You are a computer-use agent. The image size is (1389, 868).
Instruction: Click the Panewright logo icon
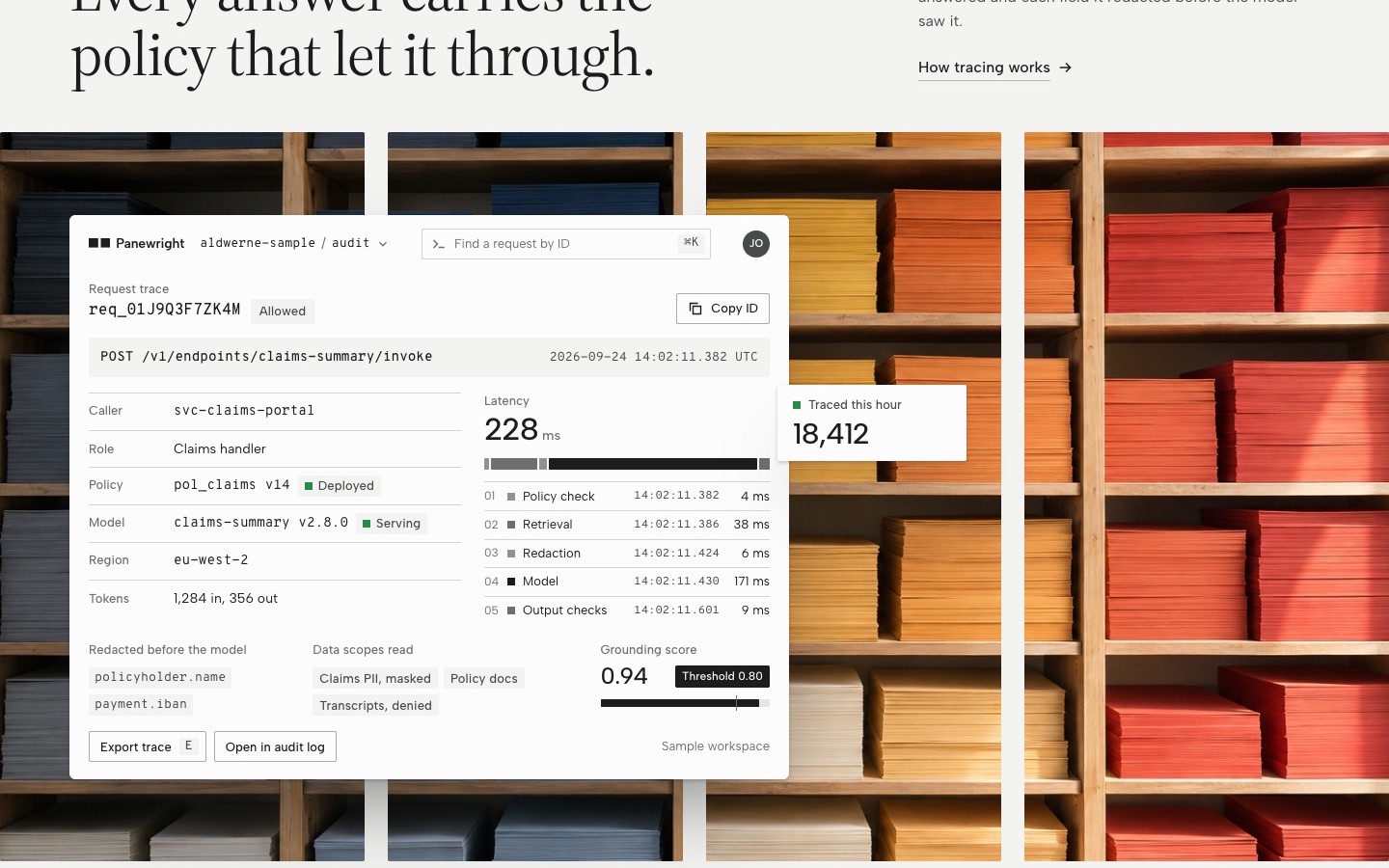(99, 243)
